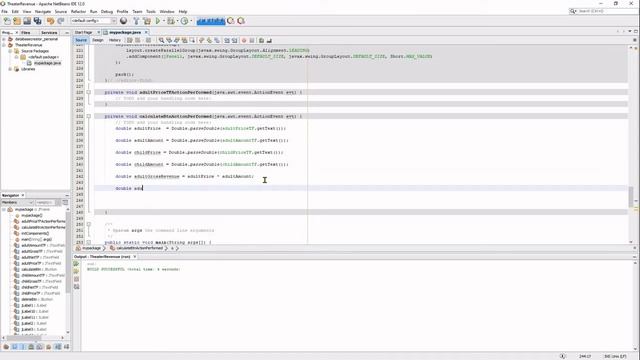Toggle Show Static Members filter in Navigator
This screenshot has height=360, width=640.
22,347
